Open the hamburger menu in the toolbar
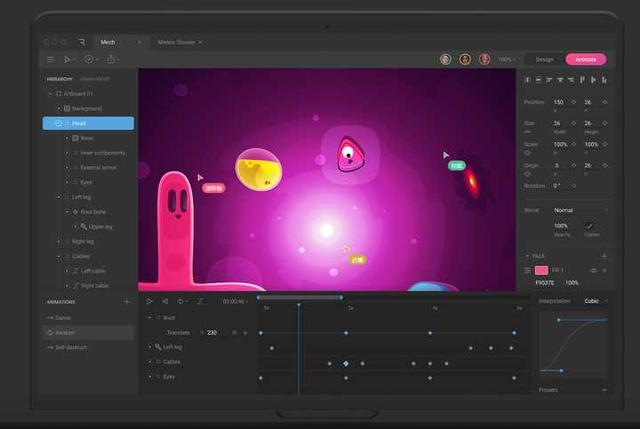Viewport: 640px width, 429px height. [50, 59]
